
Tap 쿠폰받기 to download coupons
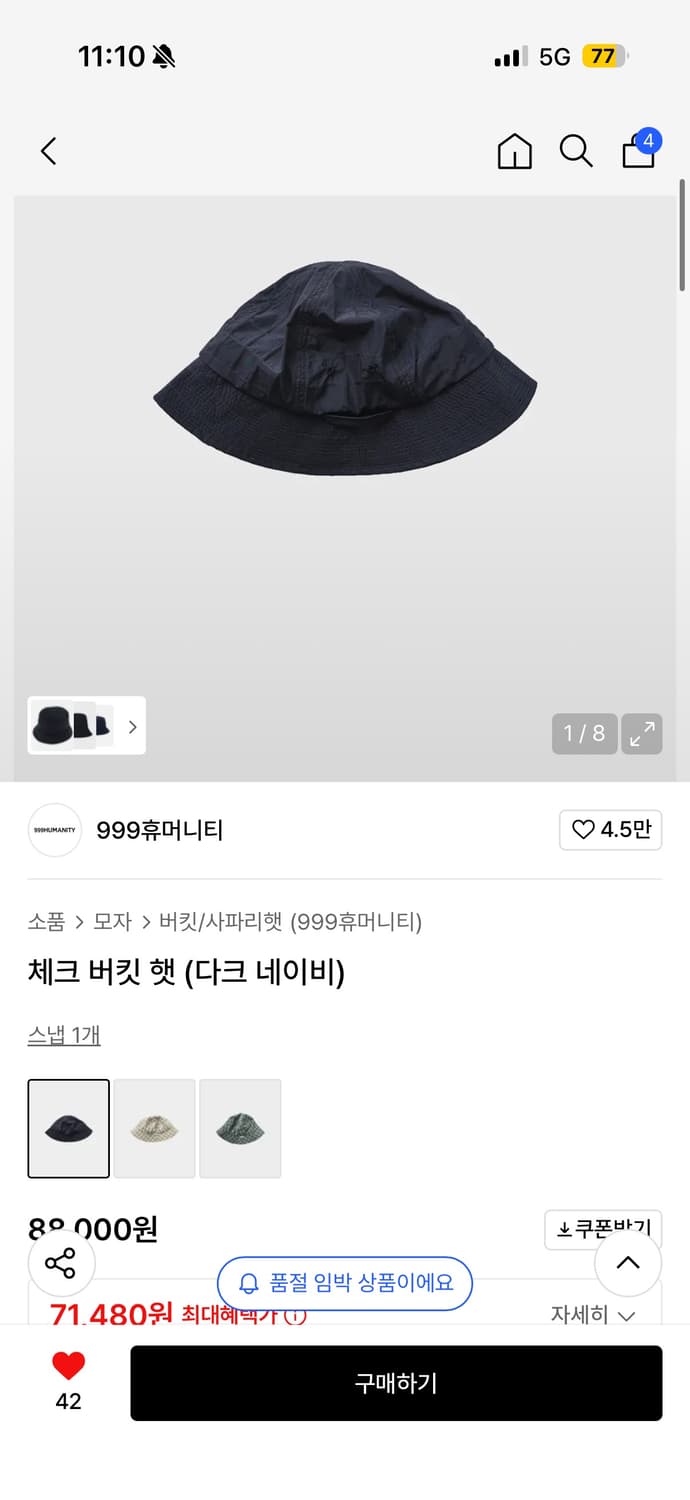[x=602, y=1229]
